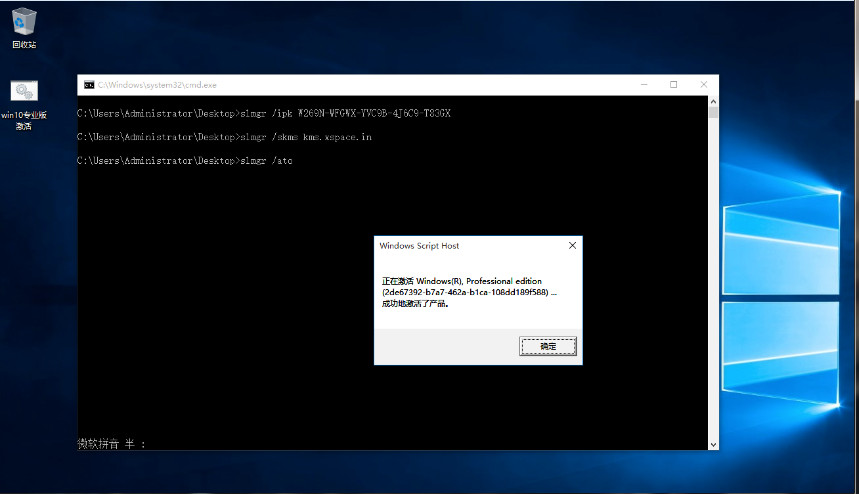The image size is (859, 494).
Task: Click the slmgr /ipk command line
Action: 264,113
